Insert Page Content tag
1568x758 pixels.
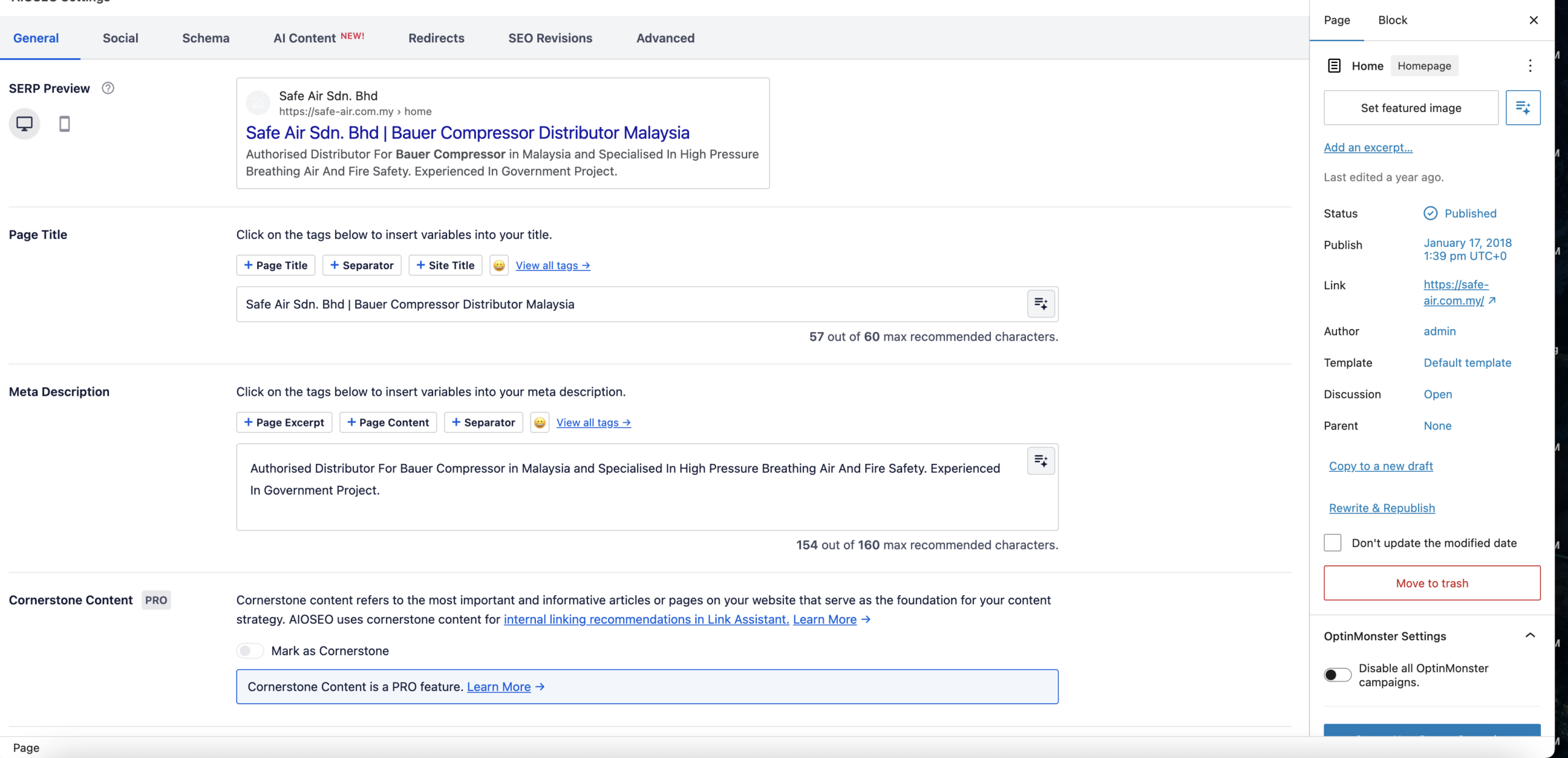(x=388, y=422)
